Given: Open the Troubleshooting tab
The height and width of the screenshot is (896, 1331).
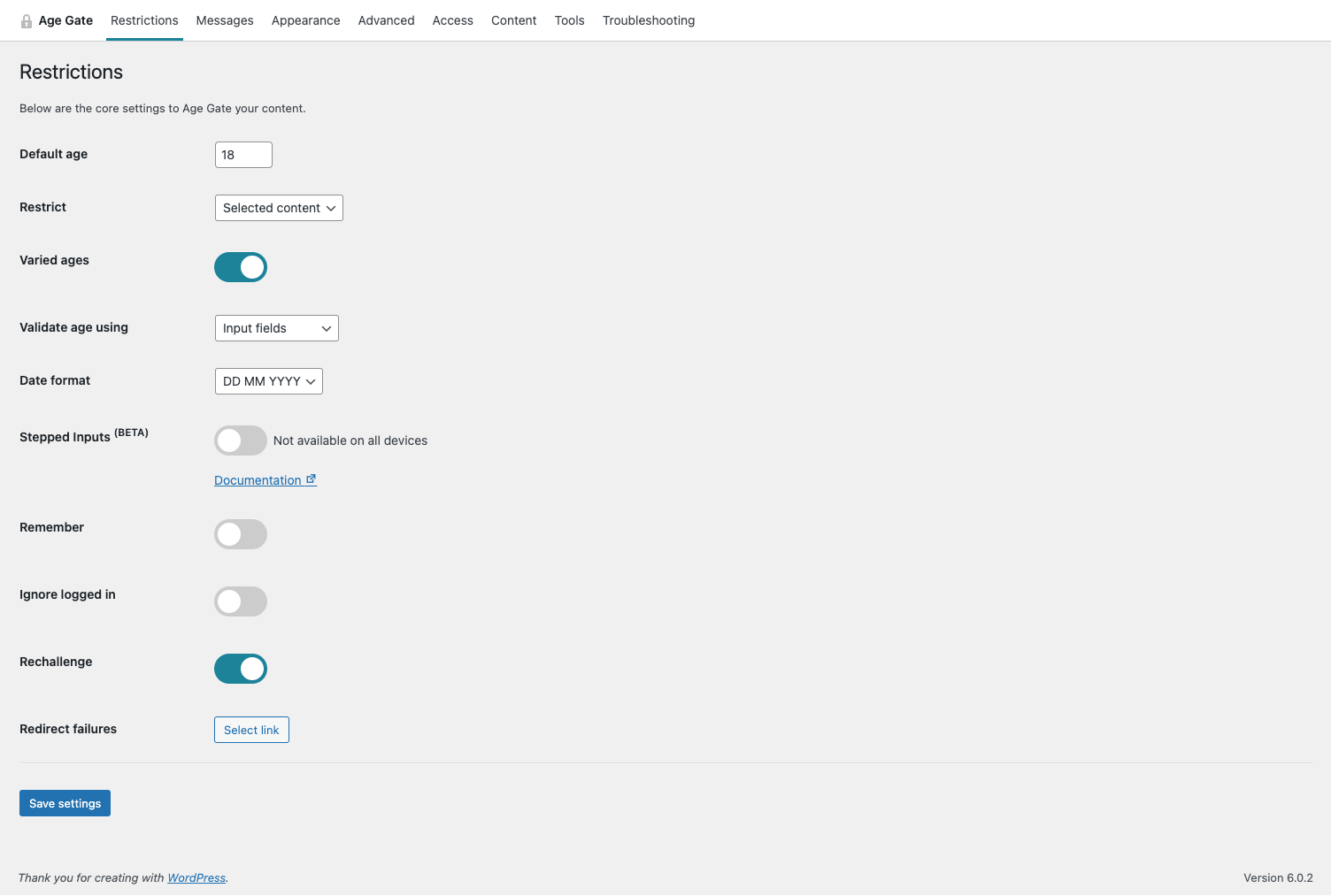Looking at the screenshot, I should (x=649, y=20).
